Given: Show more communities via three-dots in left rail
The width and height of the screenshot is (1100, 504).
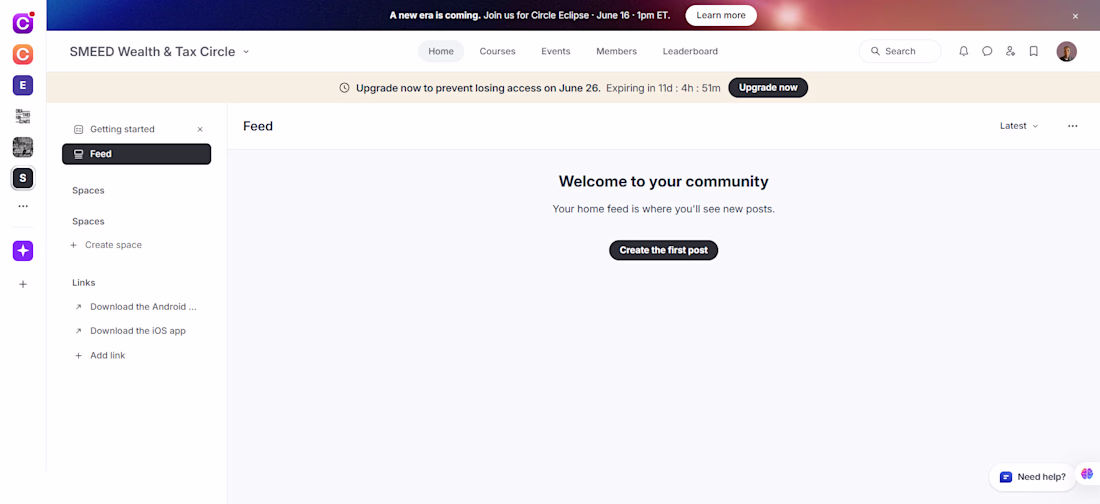Looking at the screenshot, I should [23, 206].
